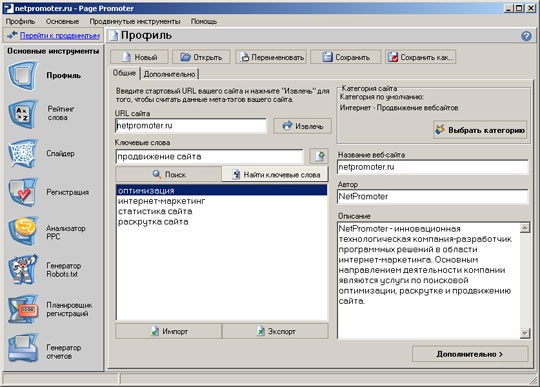The width and height of the screenshot is (540, 387).
Task: Select keyword статистика сайта
Action: coord(222,211)
